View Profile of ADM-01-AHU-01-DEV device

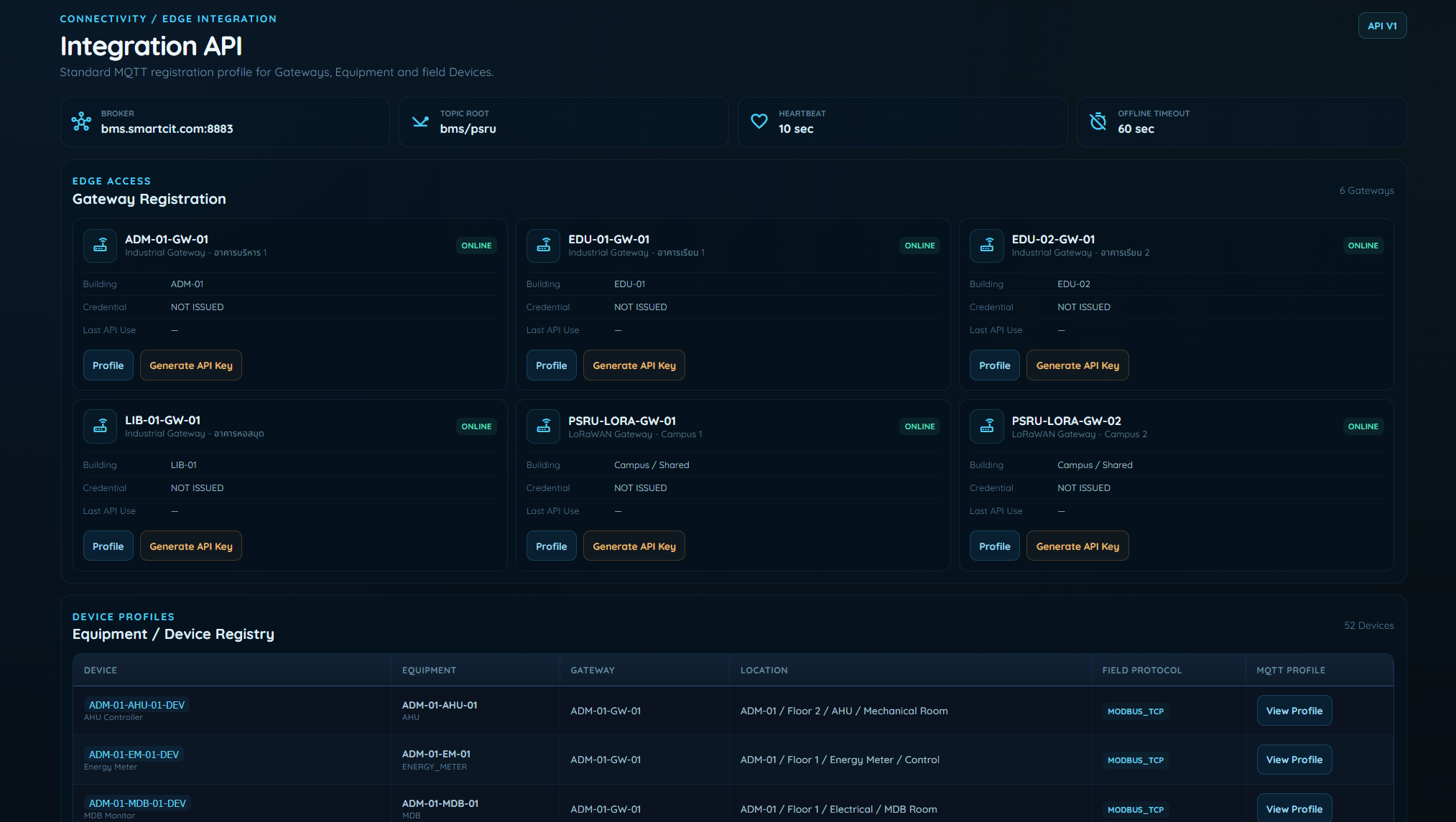(x=1294, y=711)
